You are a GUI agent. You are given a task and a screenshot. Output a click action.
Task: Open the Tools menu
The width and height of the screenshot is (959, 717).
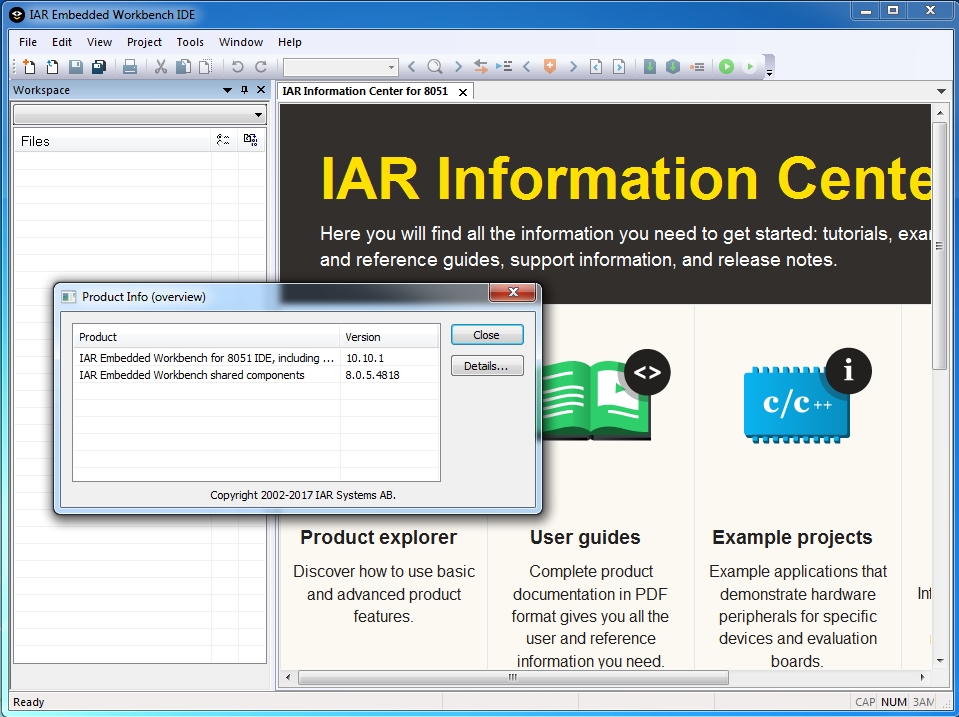pyautogui.click(x=190, y=42)
